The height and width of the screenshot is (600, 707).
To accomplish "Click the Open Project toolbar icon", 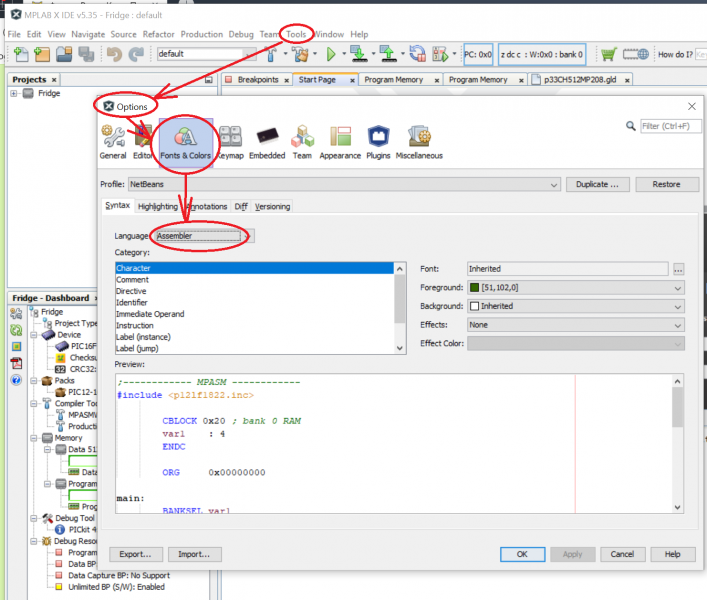I will click(64, 54).
